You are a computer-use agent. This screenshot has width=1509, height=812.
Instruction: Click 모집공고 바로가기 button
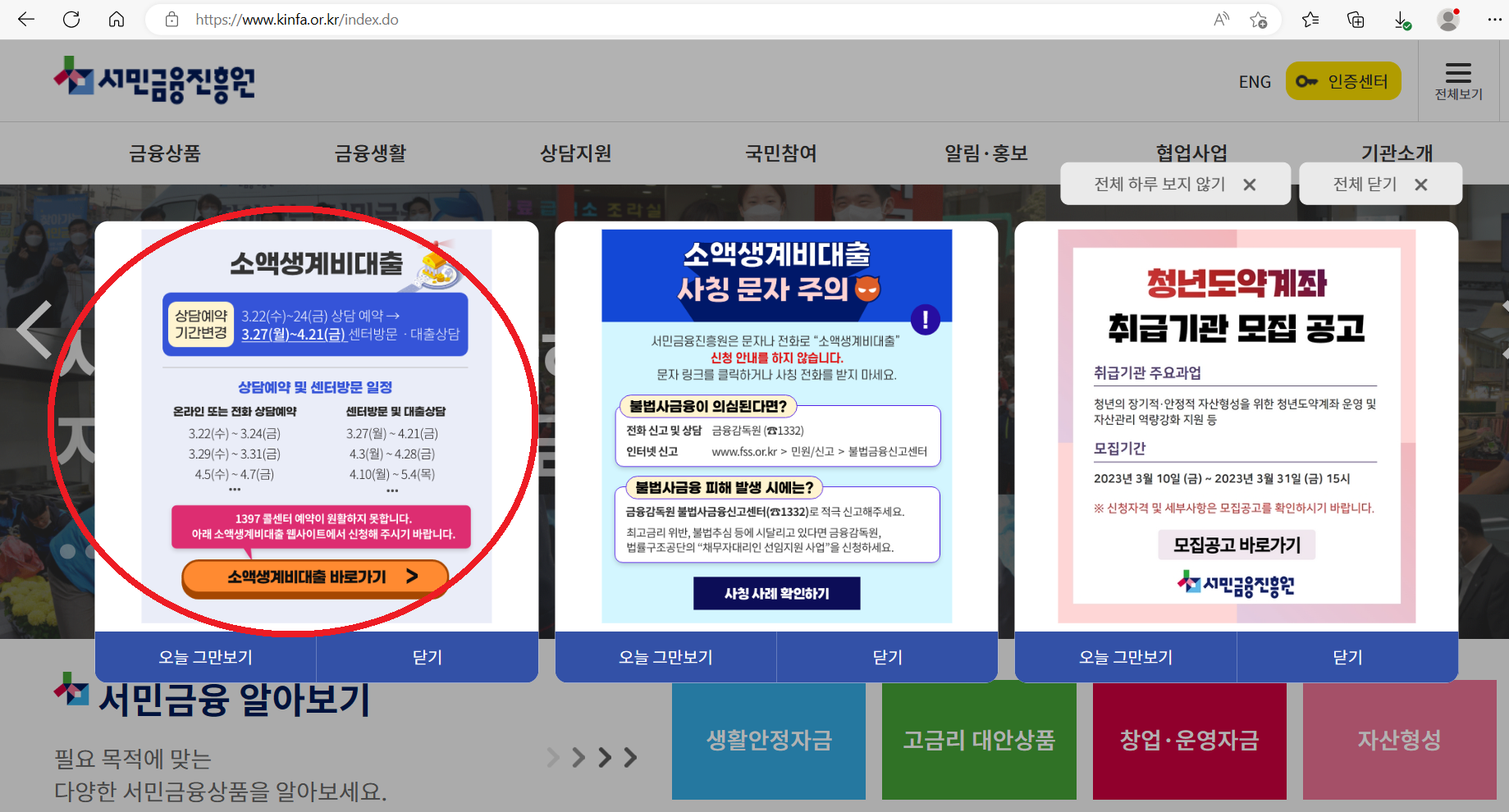click(x=1237, y=545)
